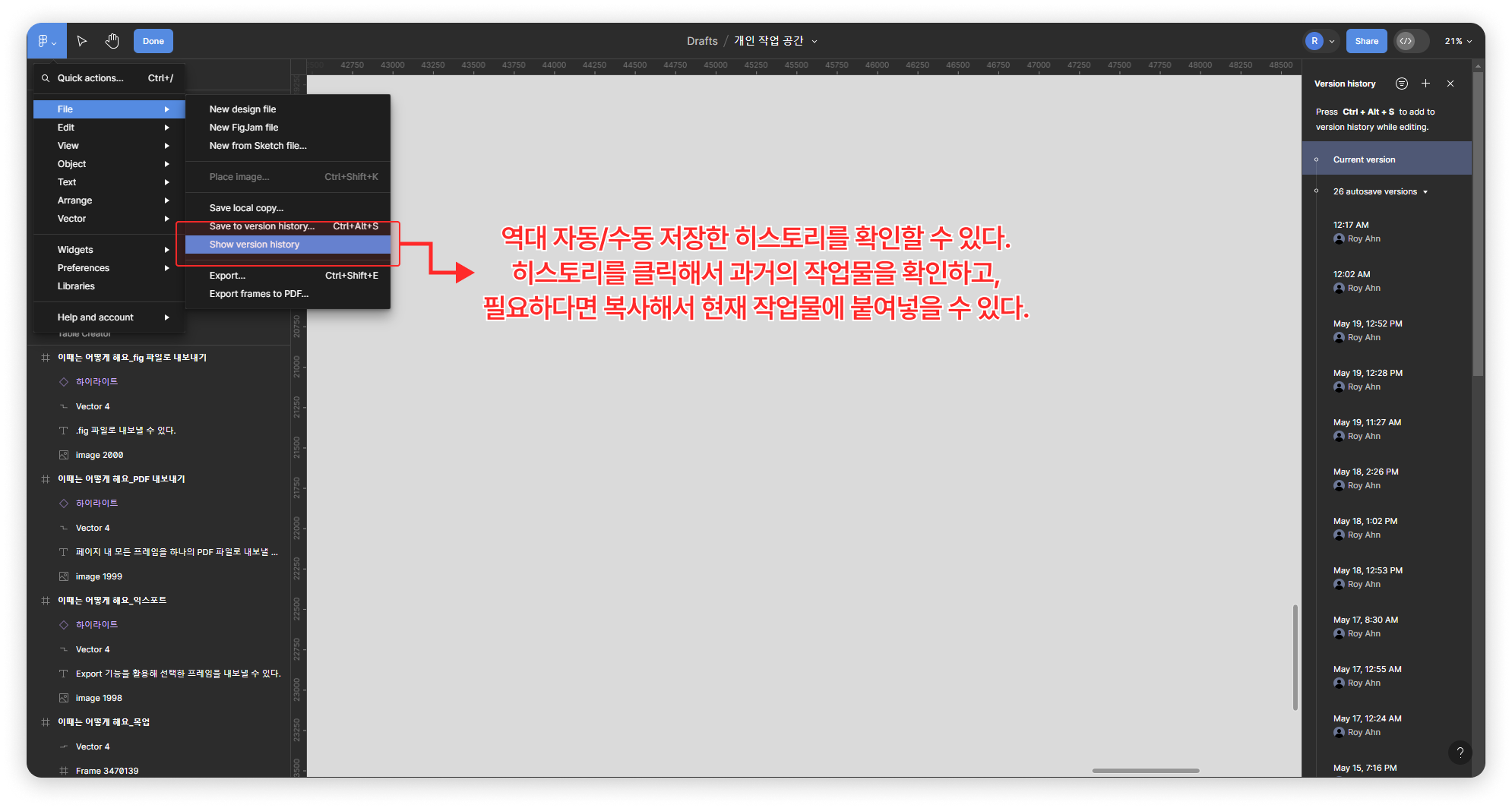The image size is (1512, 808).
Task: Click the Drafts breadcrumb link
Action: coord(702,41)
